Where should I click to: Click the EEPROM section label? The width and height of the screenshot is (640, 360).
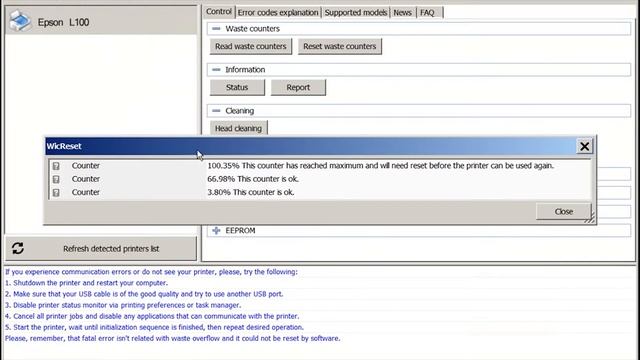pyautogui.click(x=240, y=231)
